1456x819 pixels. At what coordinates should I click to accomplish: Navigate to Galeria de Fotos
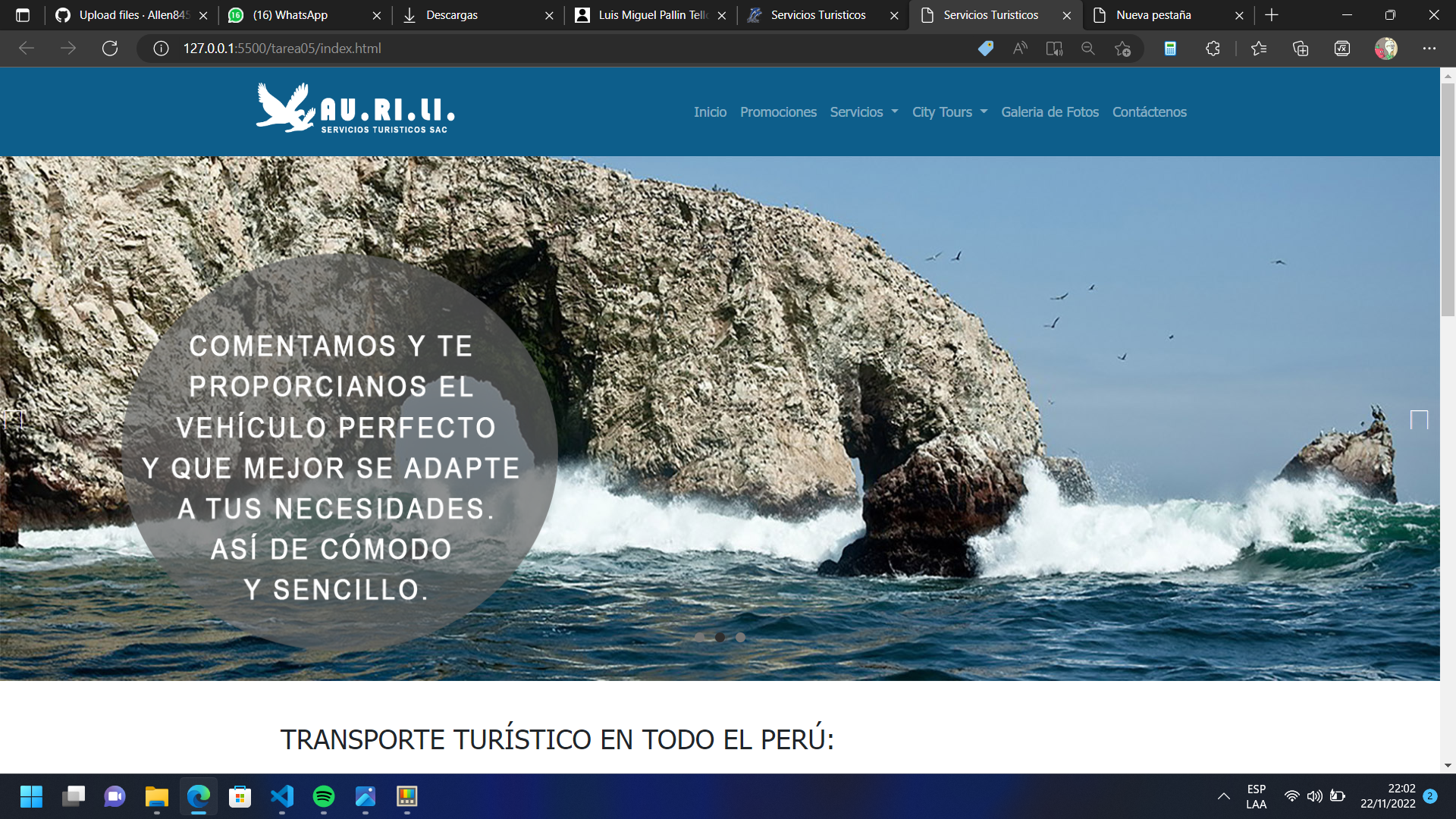[x=1050, y=111]
